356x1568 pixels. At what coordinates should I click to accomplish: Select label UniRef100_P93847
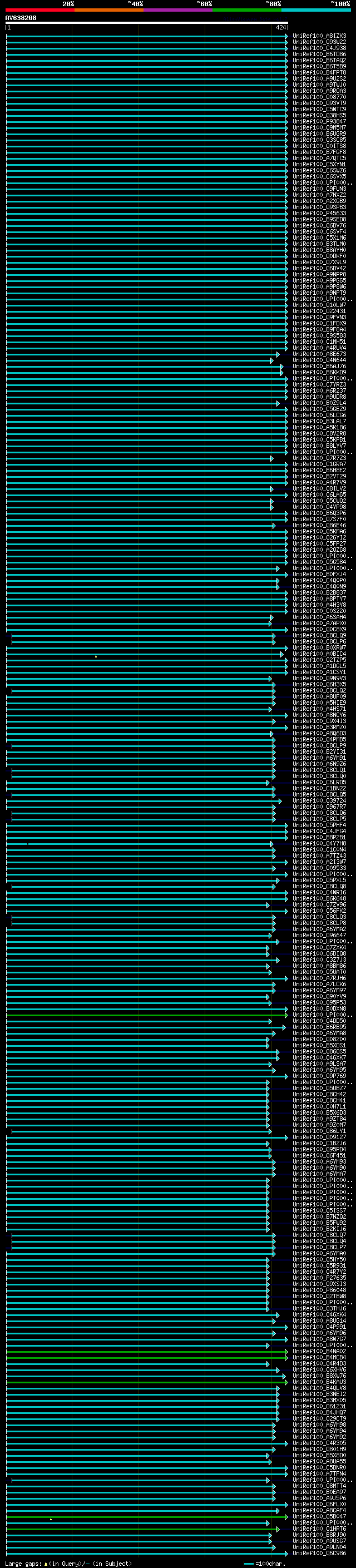click(x=319, y=122)
